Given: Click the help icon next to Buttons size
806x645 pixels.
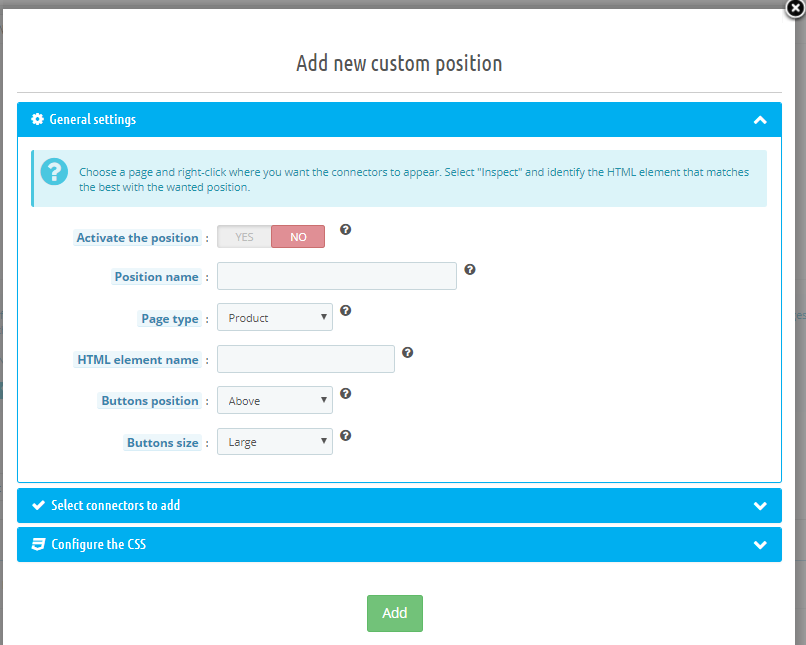Looking at the screenshot, I should coord(345,435).
